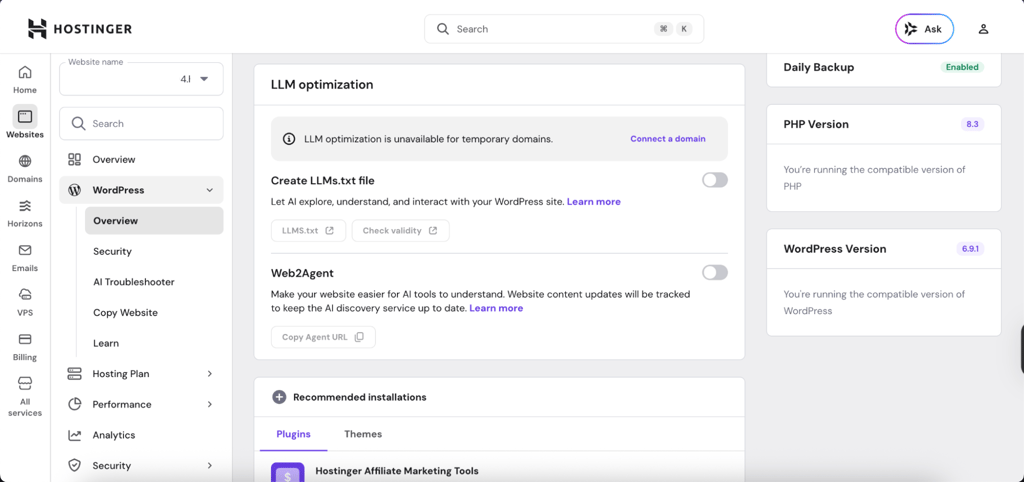Click the Daily Backup Enabled badge
This screenshot has width=1024, height=482.
(x=962, y=67)
